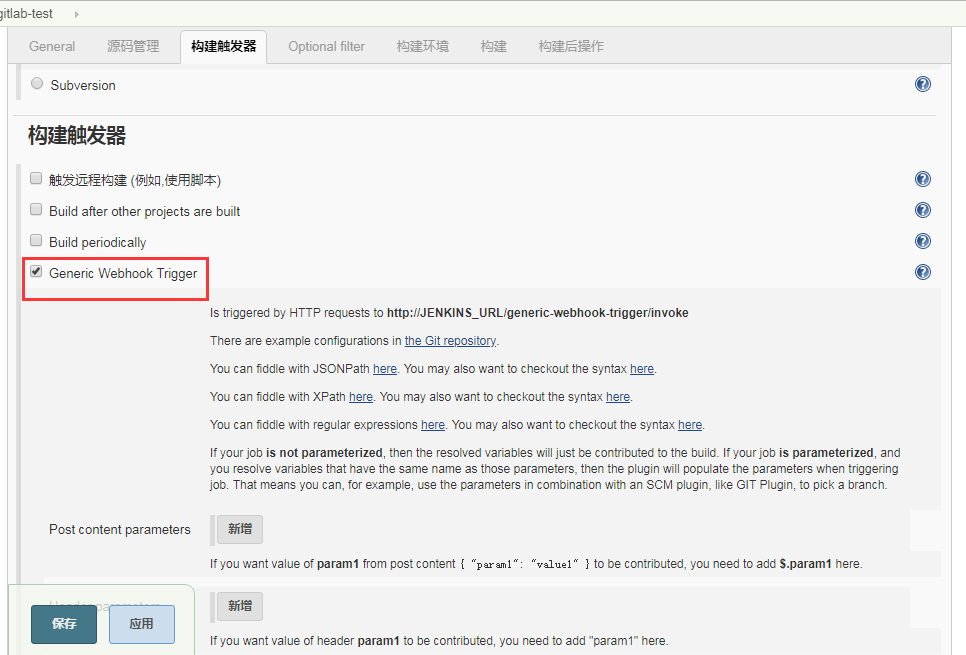The width and height of the screenshot is (966, 655).
Task: Add a post content parameter with 新增
Action: [x=238, y=529]
